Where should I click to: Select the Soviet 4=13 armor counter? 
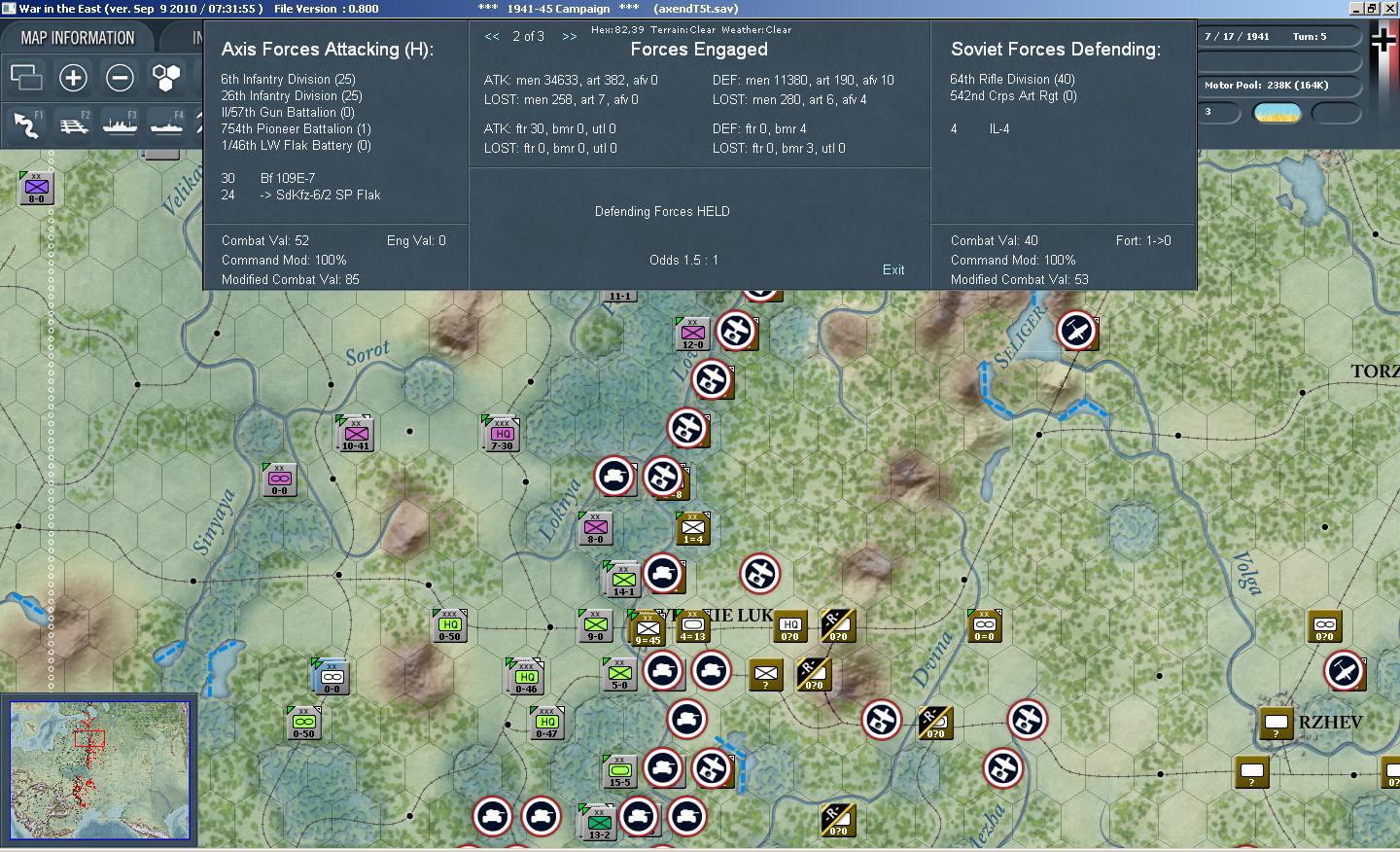(x=692, y=625)
